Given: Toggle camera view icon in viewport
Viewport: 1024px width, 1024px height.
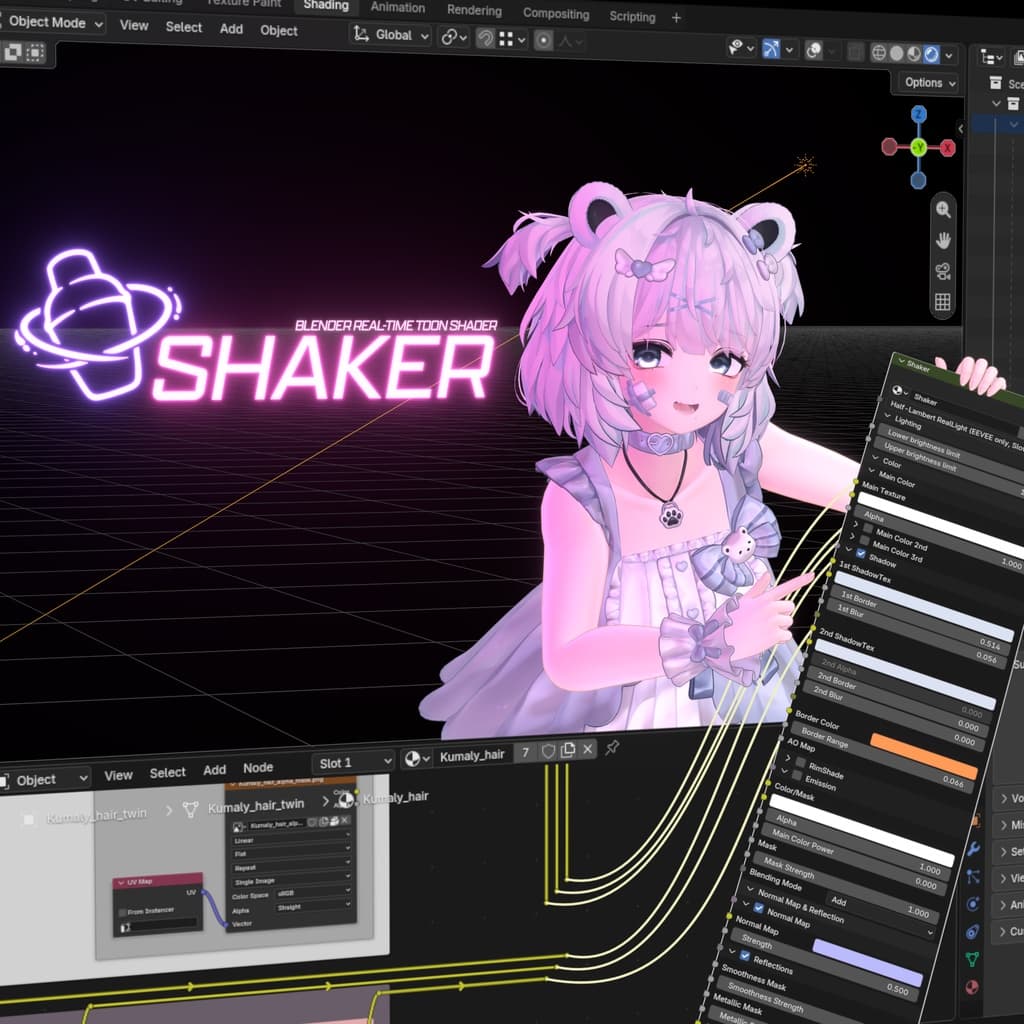Looking at the screenshot, I should coord(942,271).
